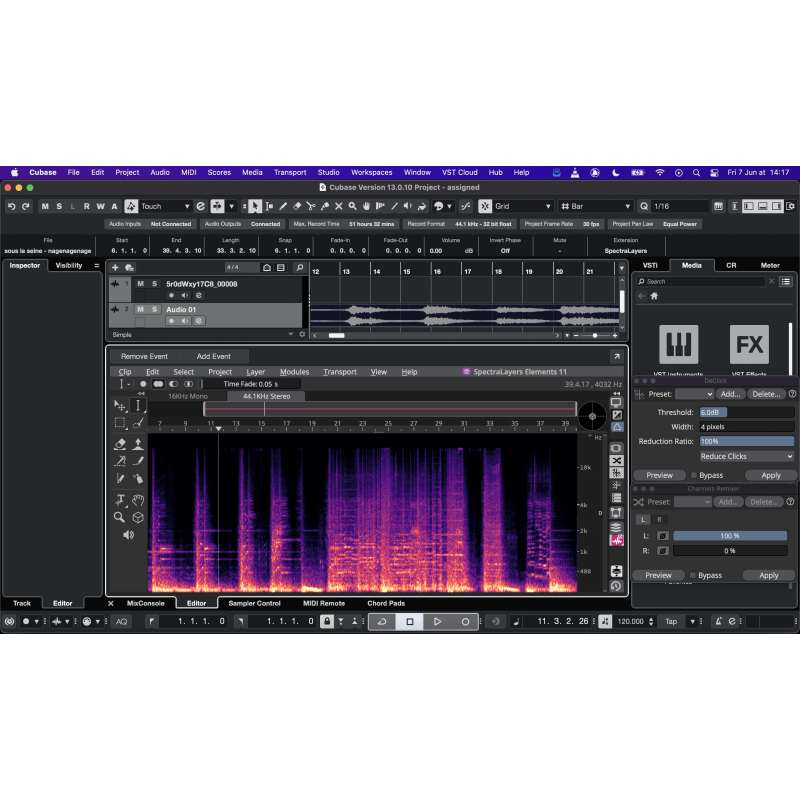The height and width of the screenshot is (800, 800).
Task: Click Apply in the DeClick panel
Action: tap(771, 475)
